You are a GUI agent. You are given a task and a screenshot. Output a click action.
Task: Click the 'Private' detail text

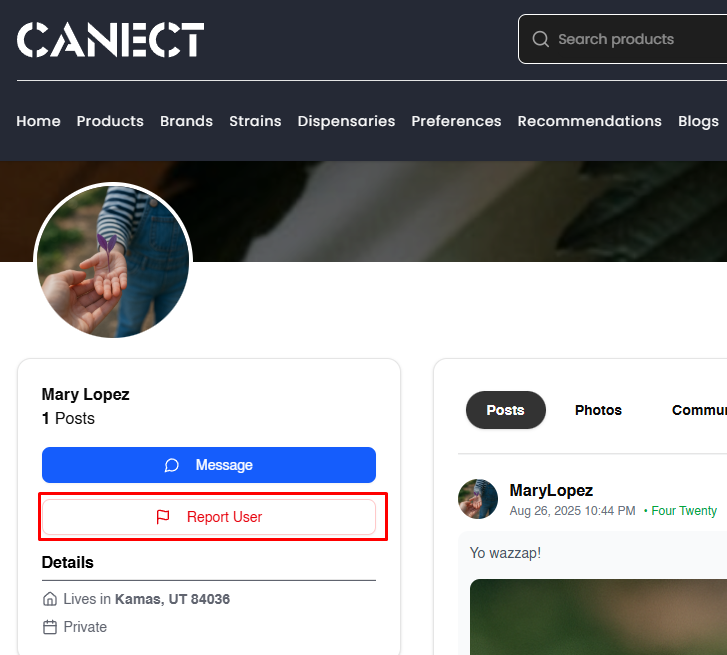point(85,627)
